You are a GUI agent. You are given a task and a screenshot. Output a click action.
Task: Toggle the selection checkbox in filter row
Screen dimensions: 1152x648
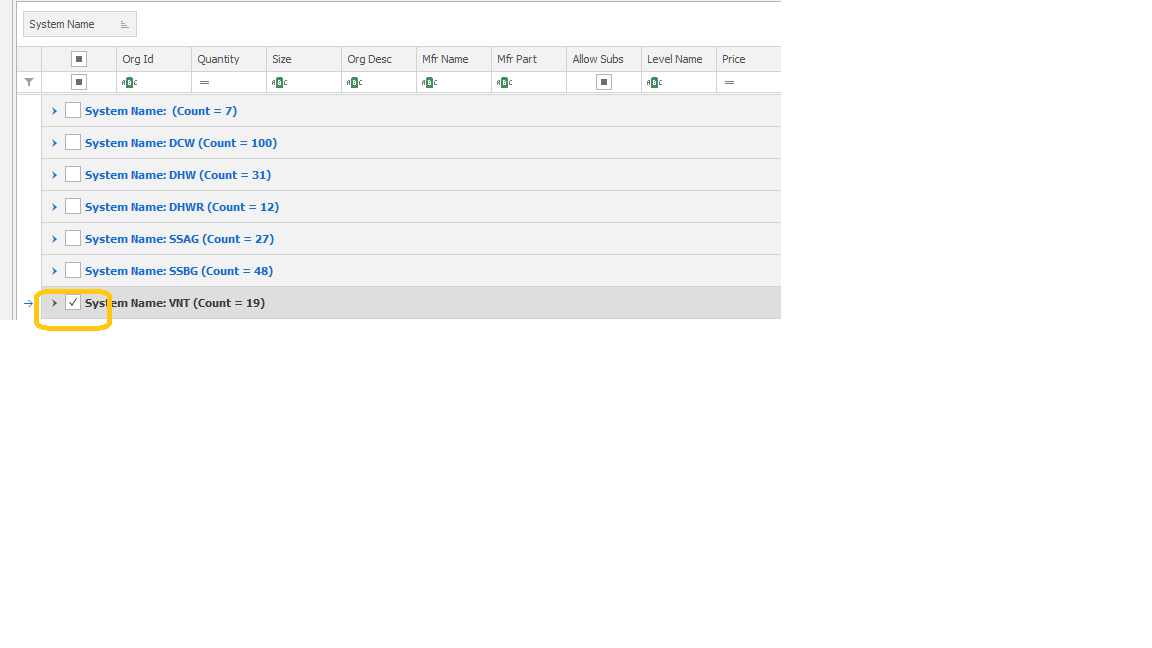pyautogui.click(x=79, y=82)
